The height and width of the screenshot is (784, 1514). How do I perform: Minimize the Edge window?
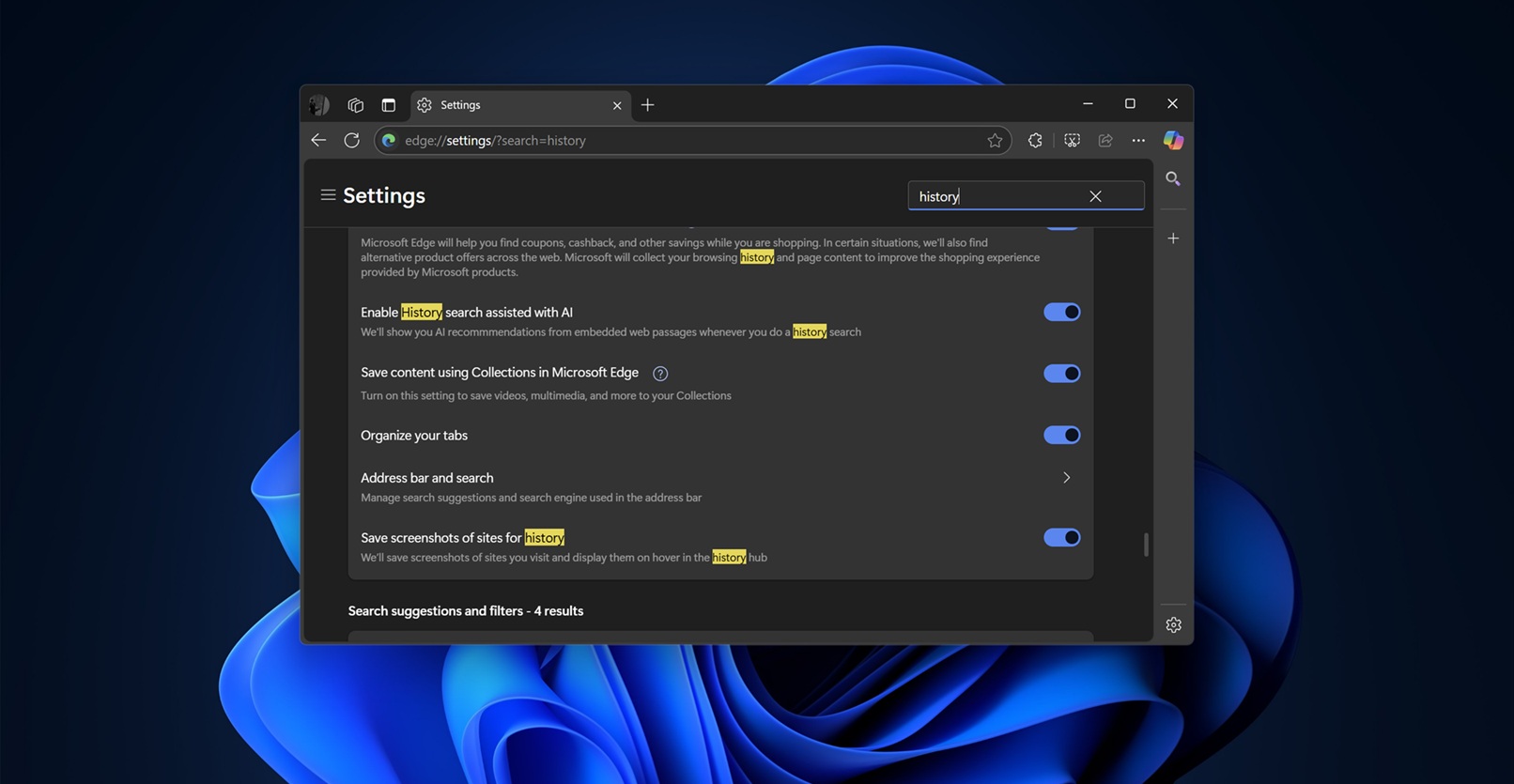(1088, 103)
